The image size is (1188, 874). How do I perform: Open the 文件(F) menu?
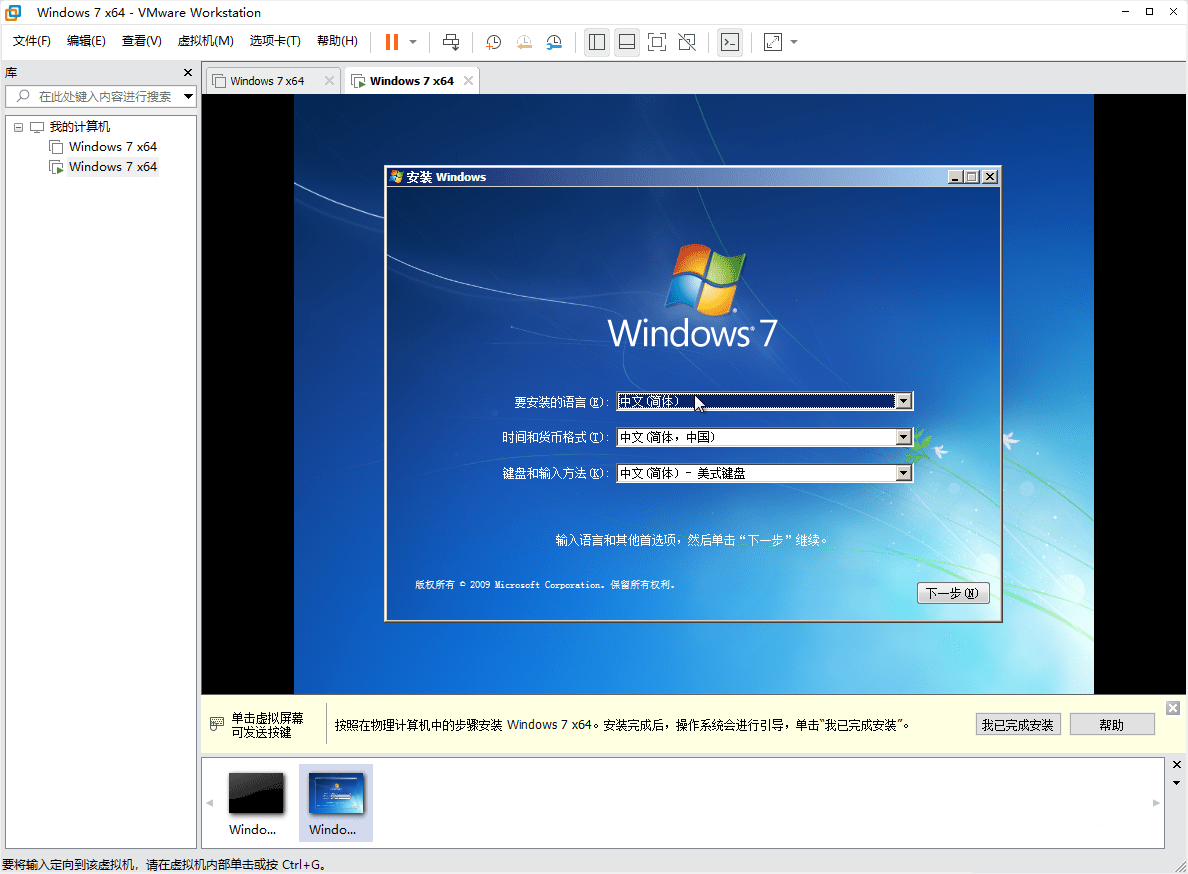[x=32, y=41]
